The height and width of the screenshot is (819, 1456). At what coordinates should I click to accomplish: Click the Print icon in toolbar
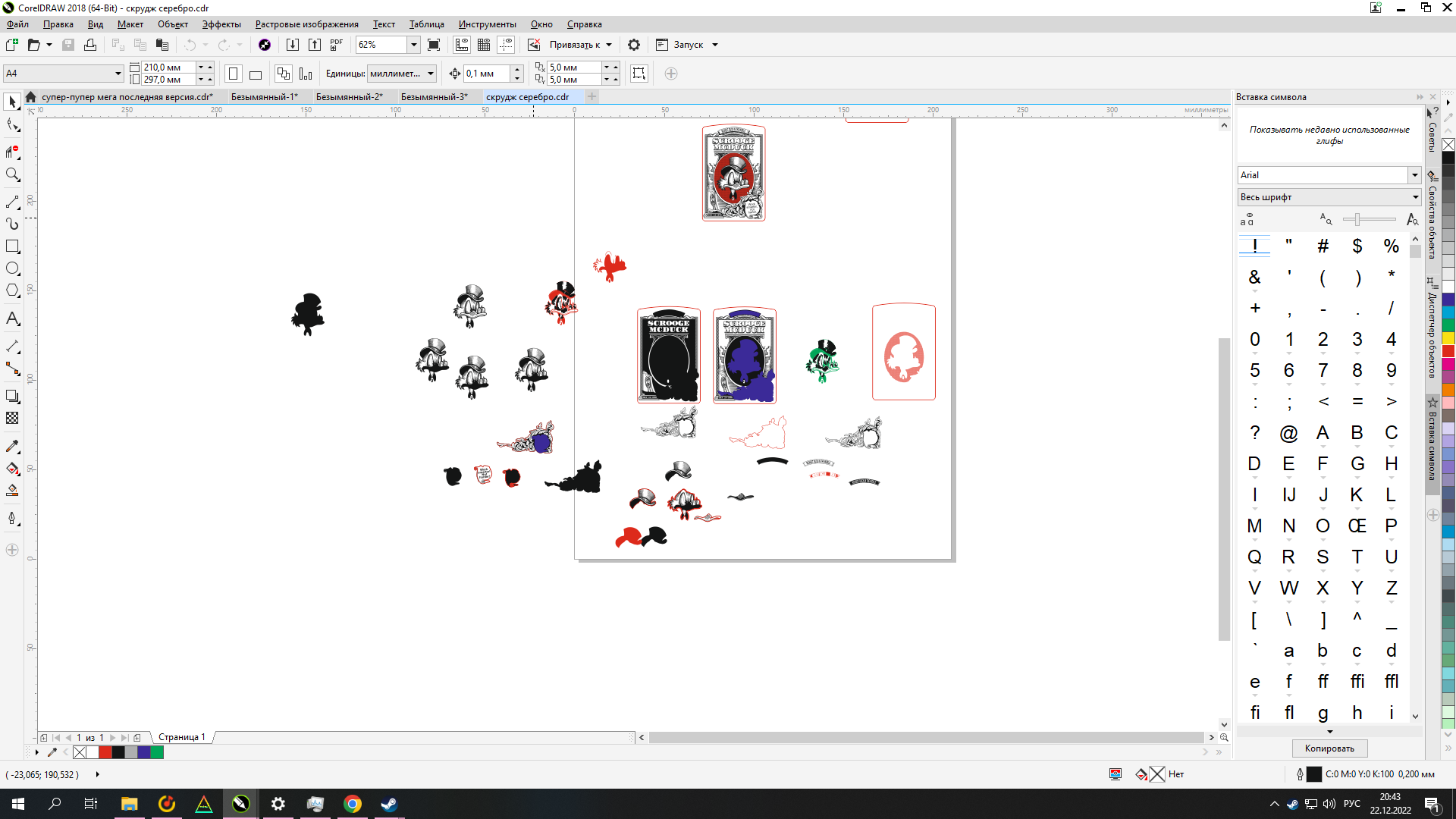90,45
